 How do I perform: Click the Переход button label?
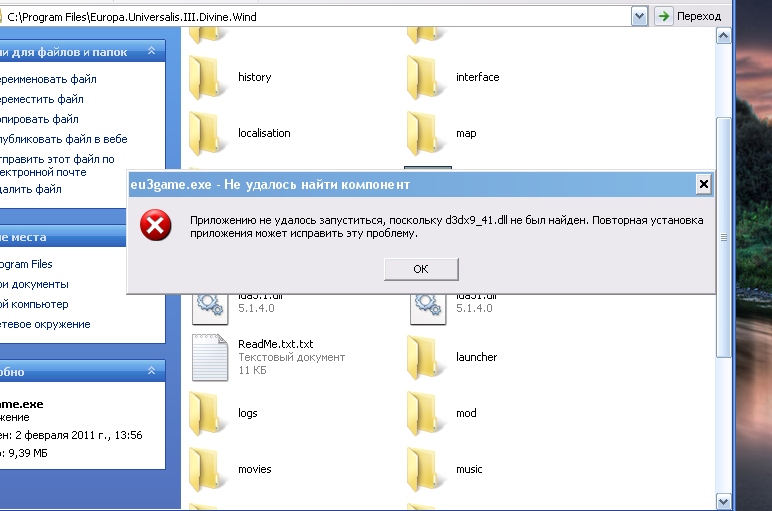(x=699, y=16)
